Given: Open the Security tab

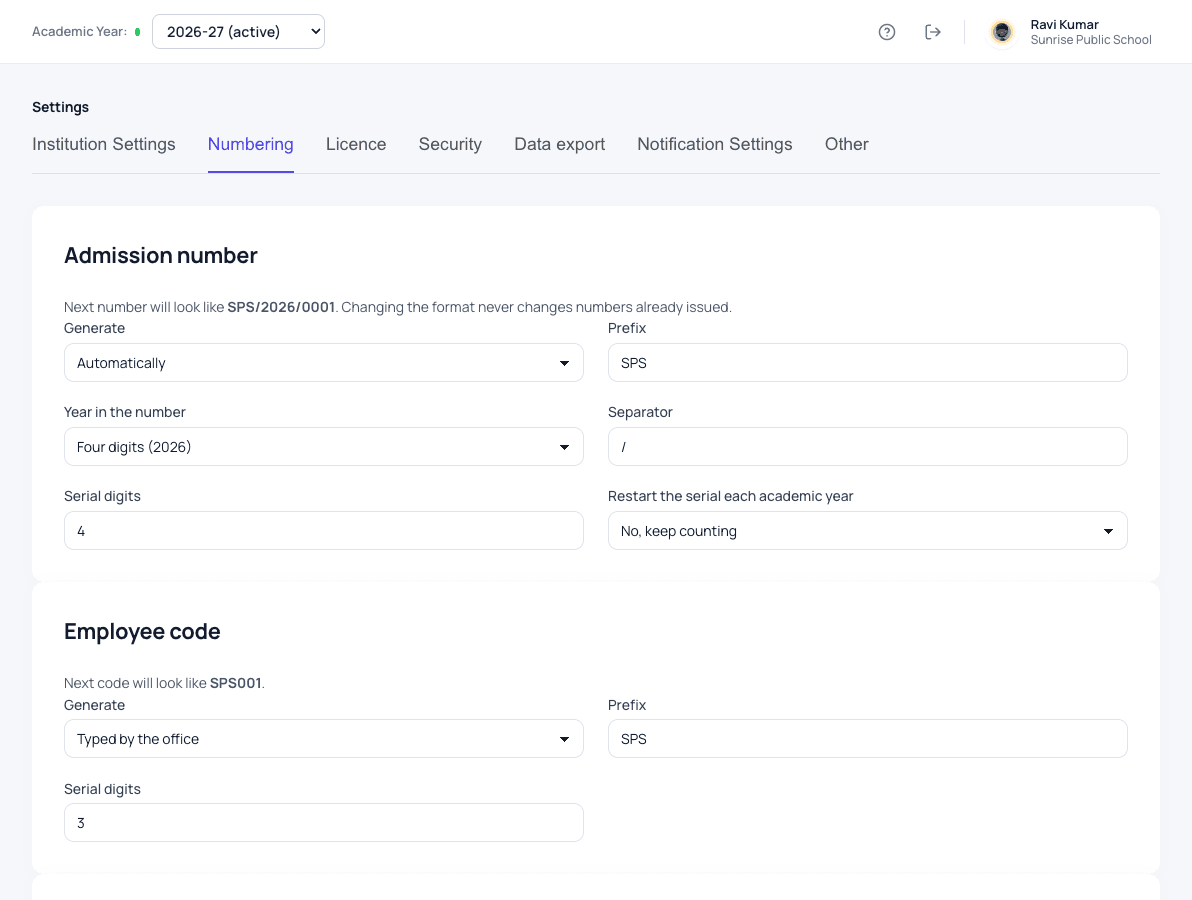Looking at the screenshot, I should point(450,144).
